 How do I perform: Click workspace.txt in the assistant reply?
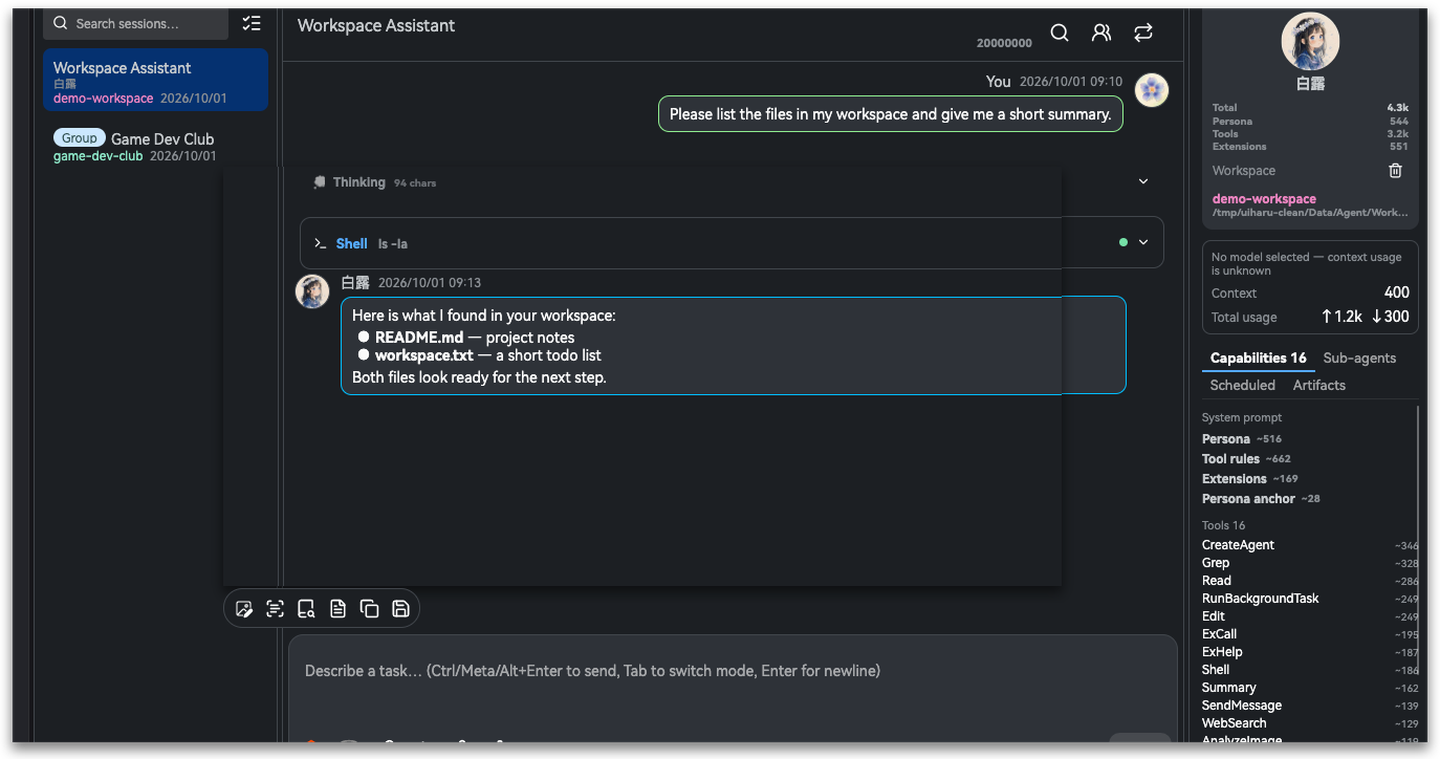coord(424,356)
